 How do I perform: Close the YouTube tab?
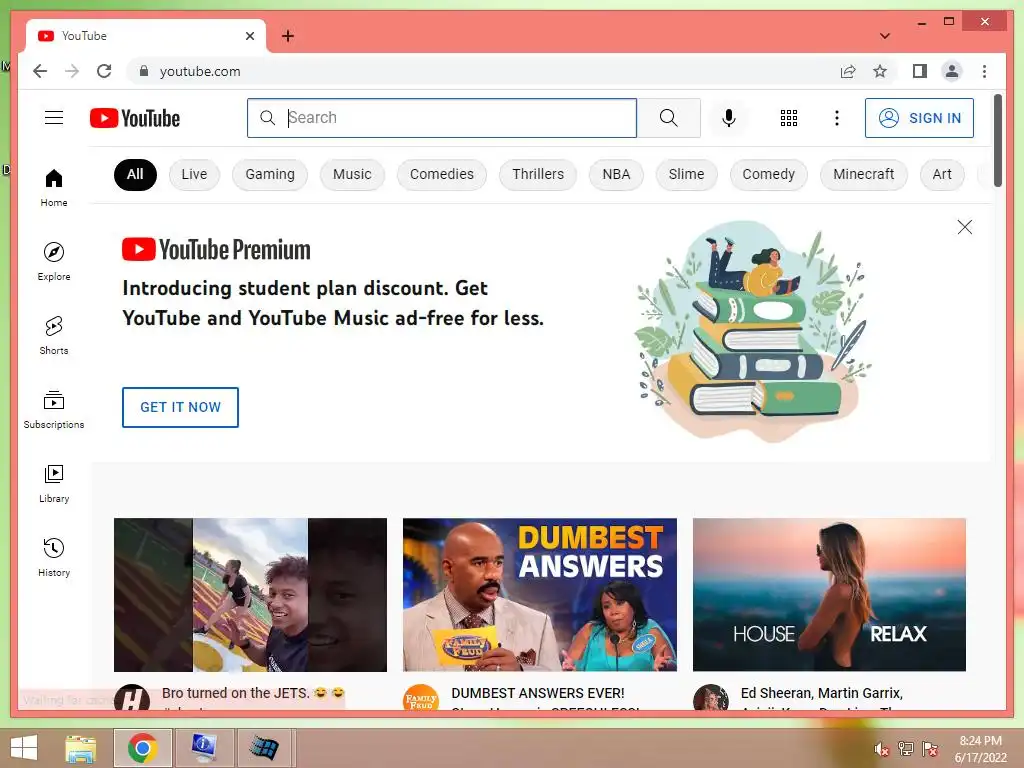coord(249,36)
